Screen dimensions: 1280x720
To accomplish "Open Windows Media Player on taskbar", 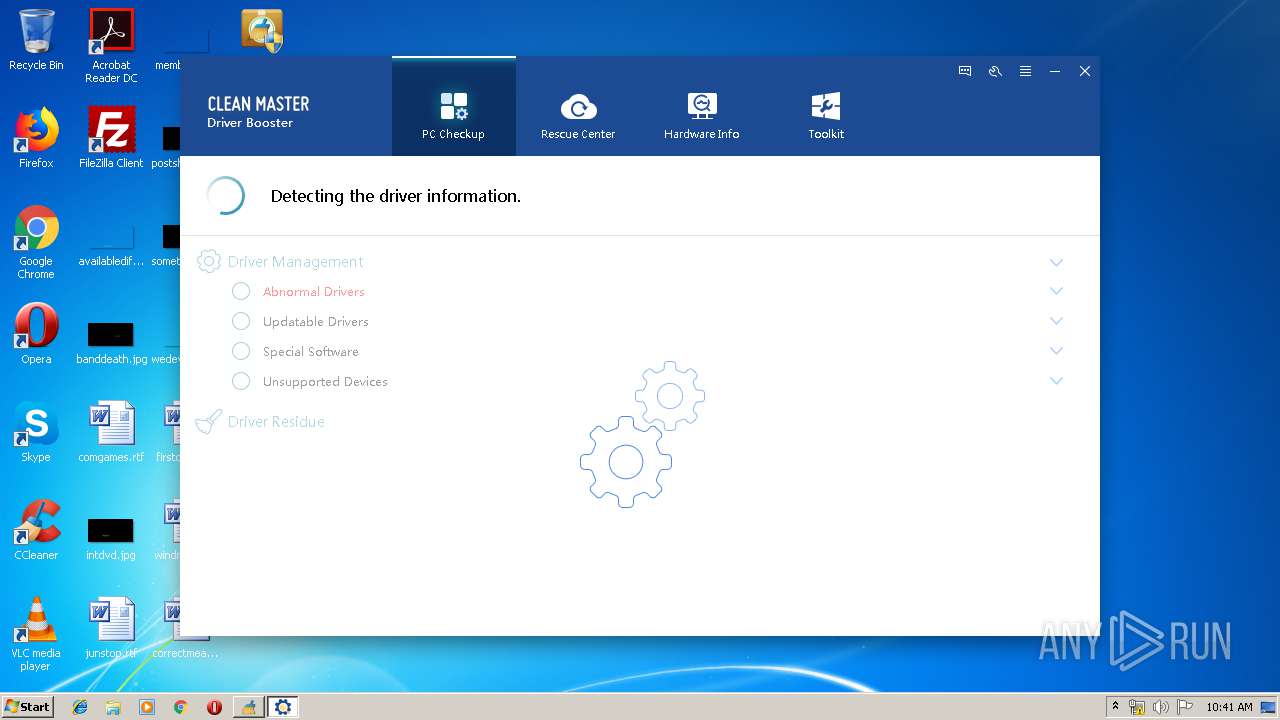I will click(x=147, y=707).
